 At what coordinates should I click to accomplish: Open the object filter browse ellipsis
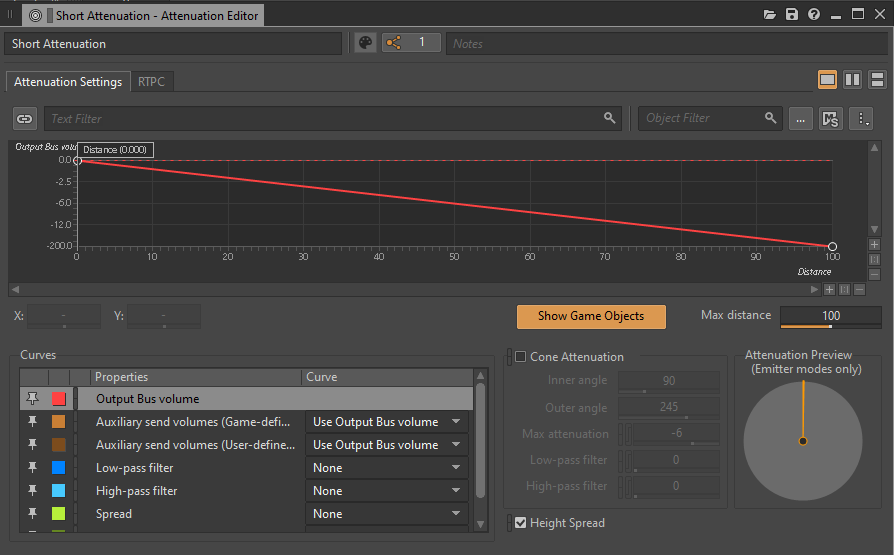pyautogui.click(x=800, y=119)
